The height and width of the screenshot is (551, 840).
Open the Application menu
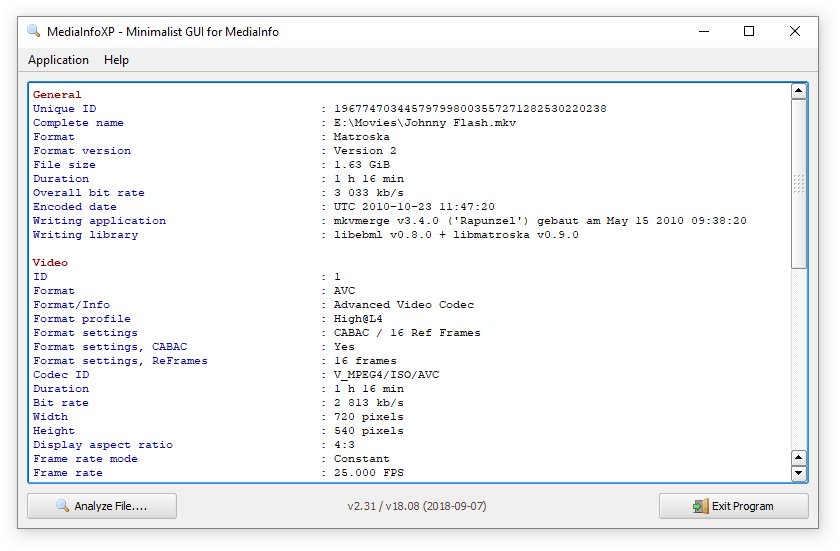(x=58, y=60)
